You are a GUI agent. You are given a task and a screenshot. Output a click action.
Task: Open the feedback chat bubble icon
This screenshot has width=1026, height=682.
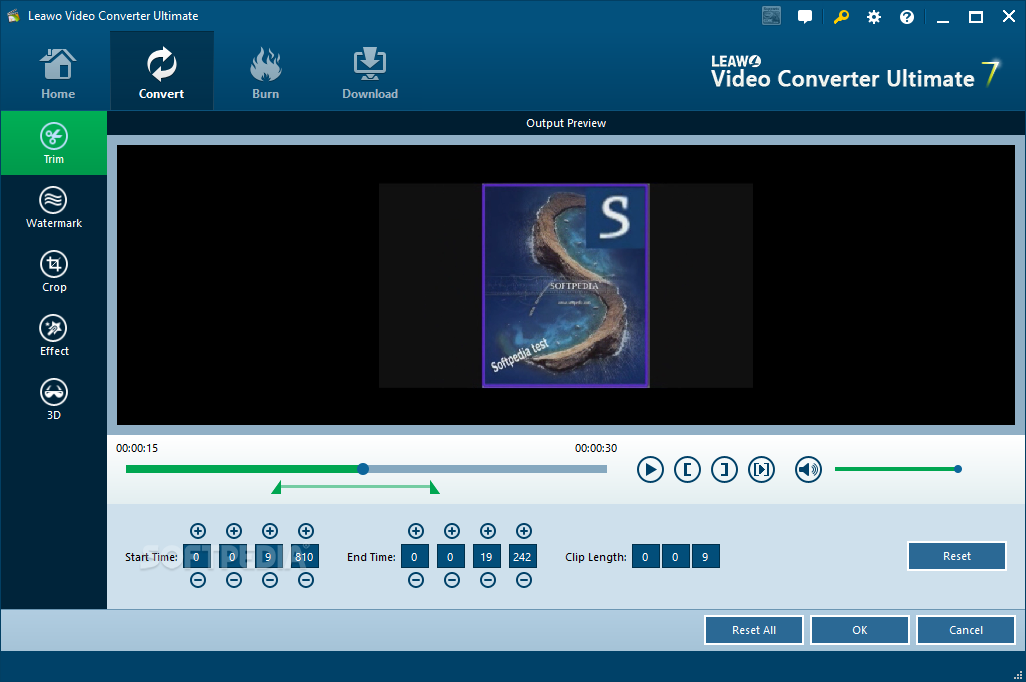[805, 16]
